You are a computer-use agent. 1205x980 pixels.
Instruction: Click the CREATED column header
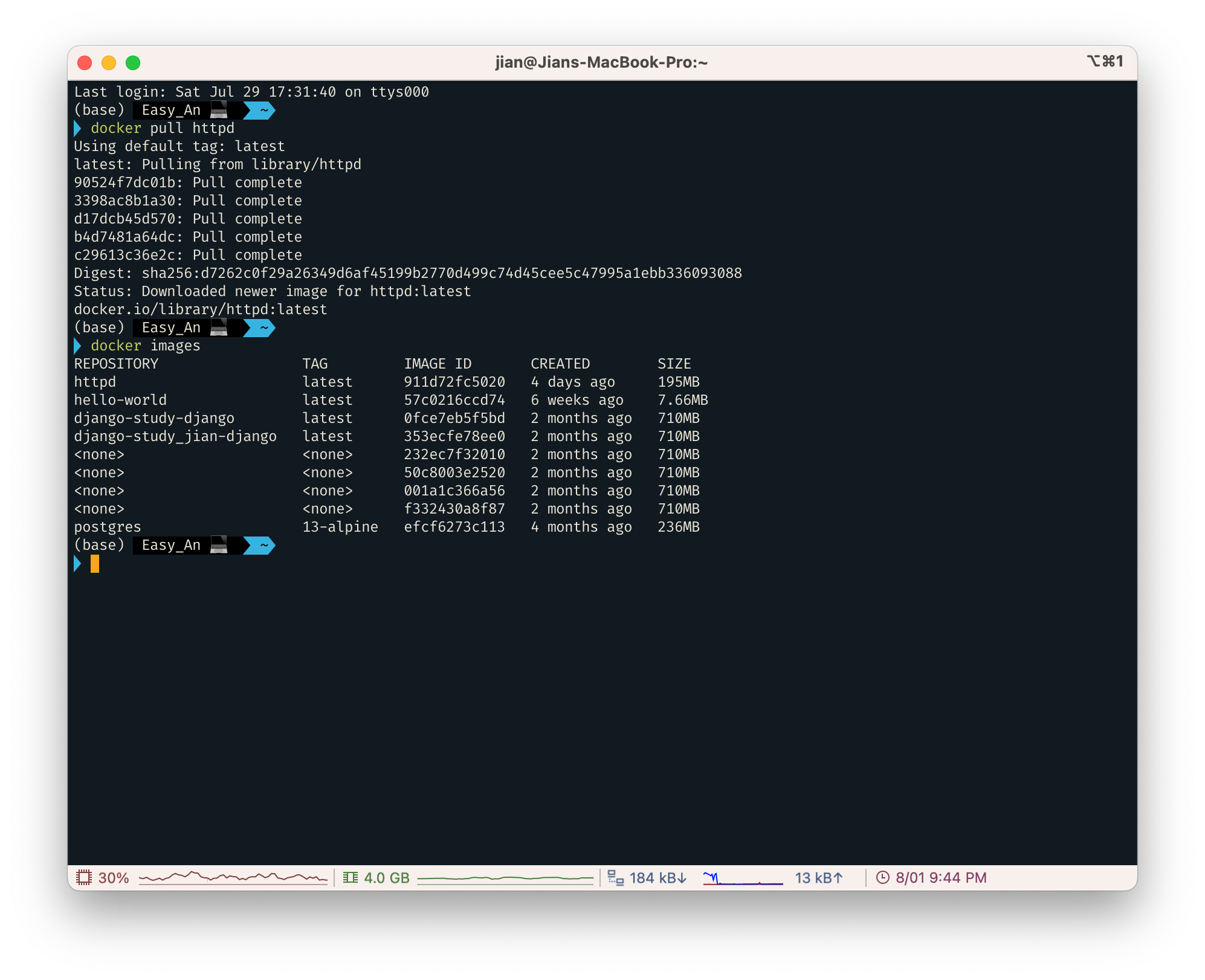[x=560, y=364]
